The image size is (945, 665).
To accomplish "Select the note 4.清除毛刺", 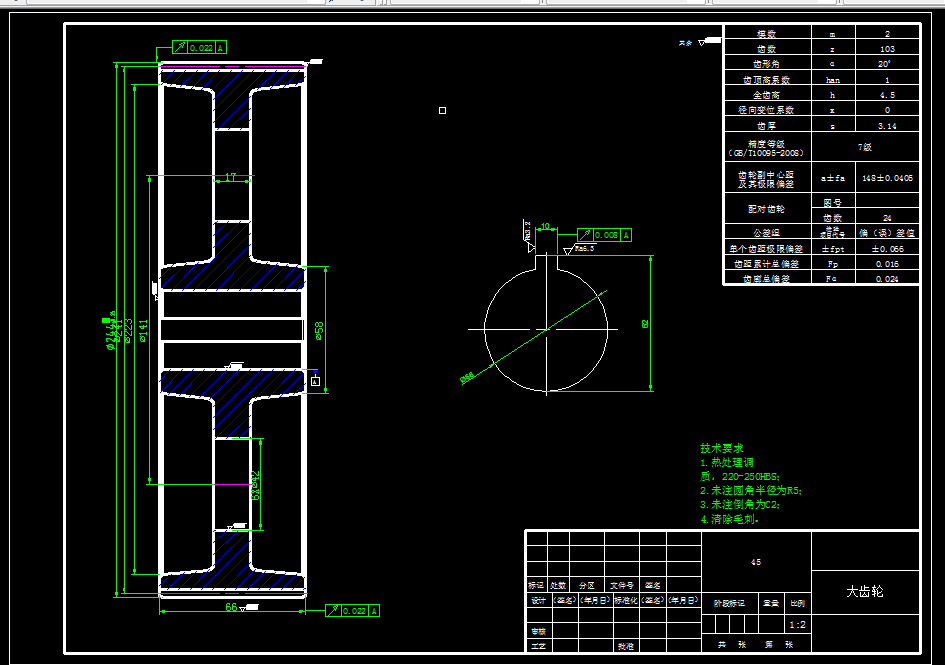I will [x=729, y=519].
